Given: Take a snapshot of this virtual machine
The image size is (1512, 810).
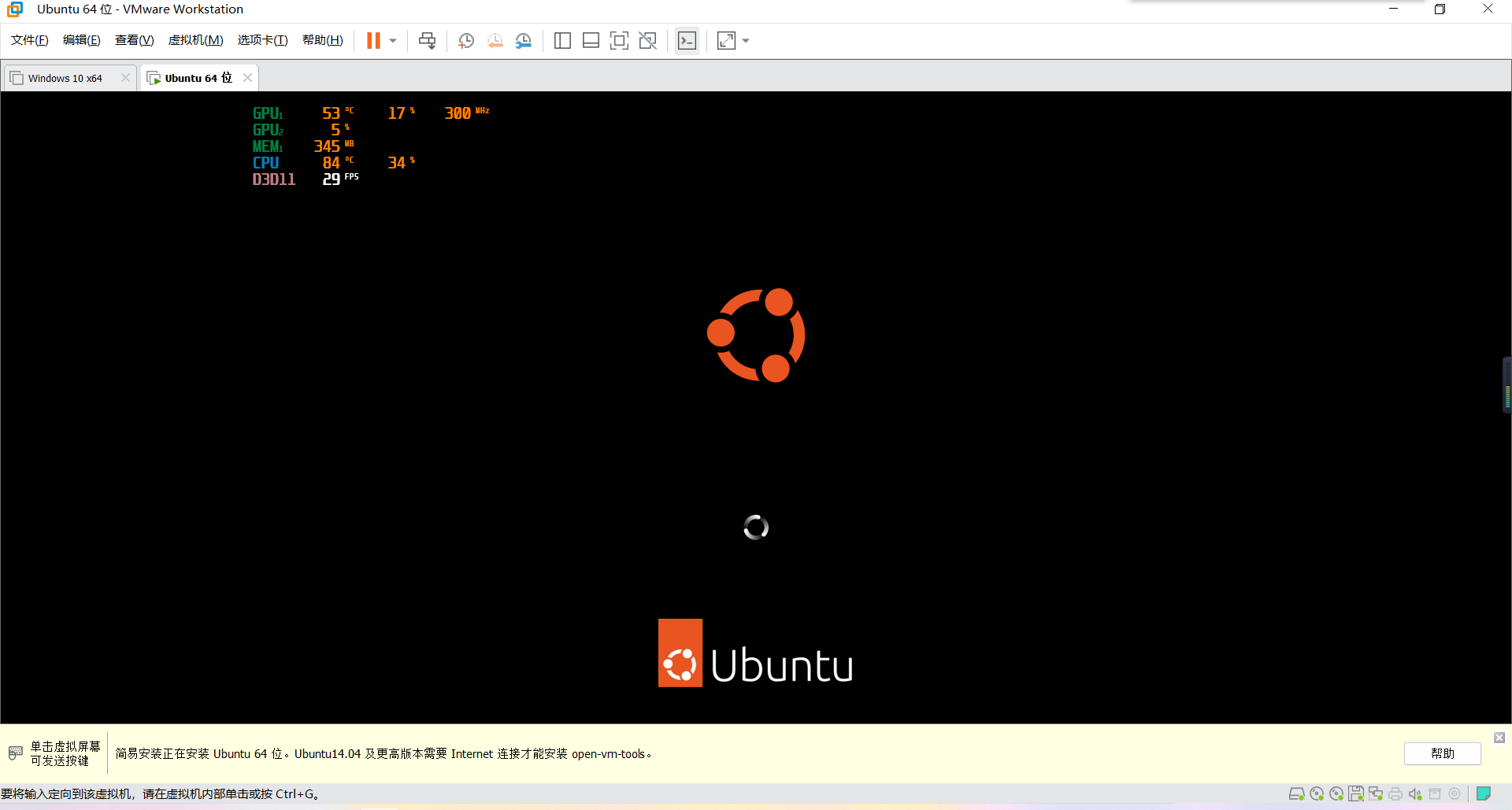Looking at the screenshot, I should tap(466, 40).
